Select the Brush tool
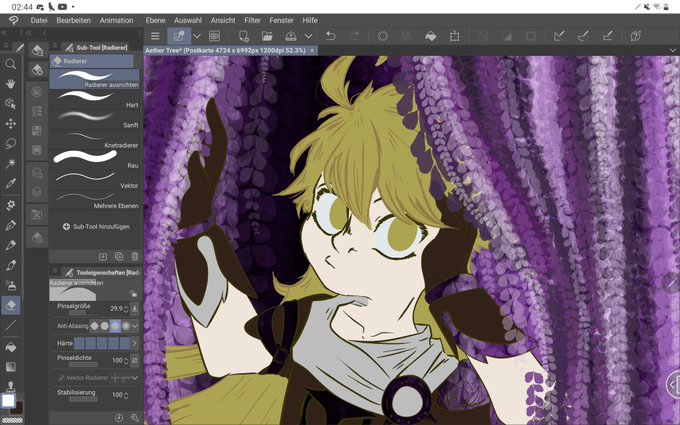680x425 pixels. pyautogui.click(x=10, y=265)
